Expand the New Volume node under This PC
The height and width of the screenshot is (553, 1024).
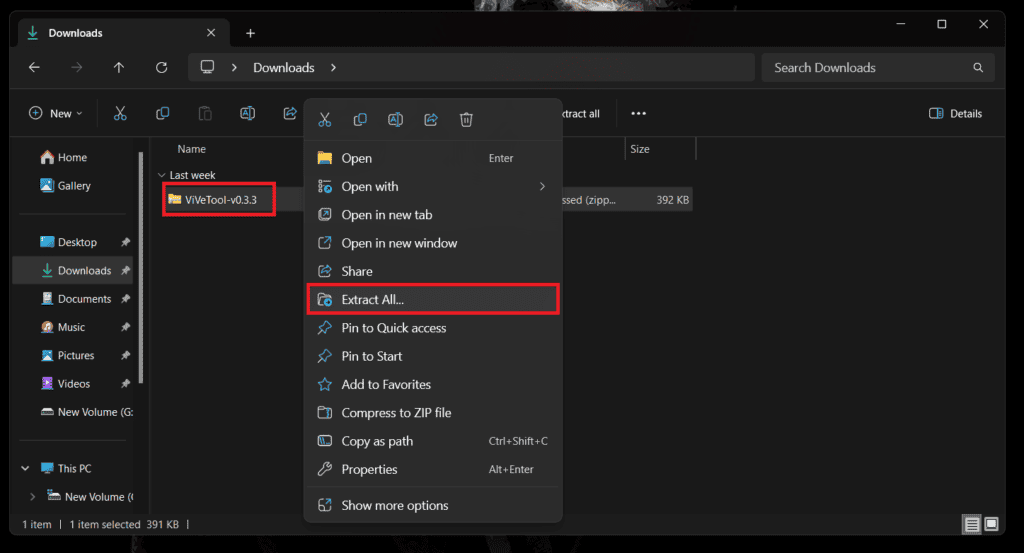pos(33,496)
